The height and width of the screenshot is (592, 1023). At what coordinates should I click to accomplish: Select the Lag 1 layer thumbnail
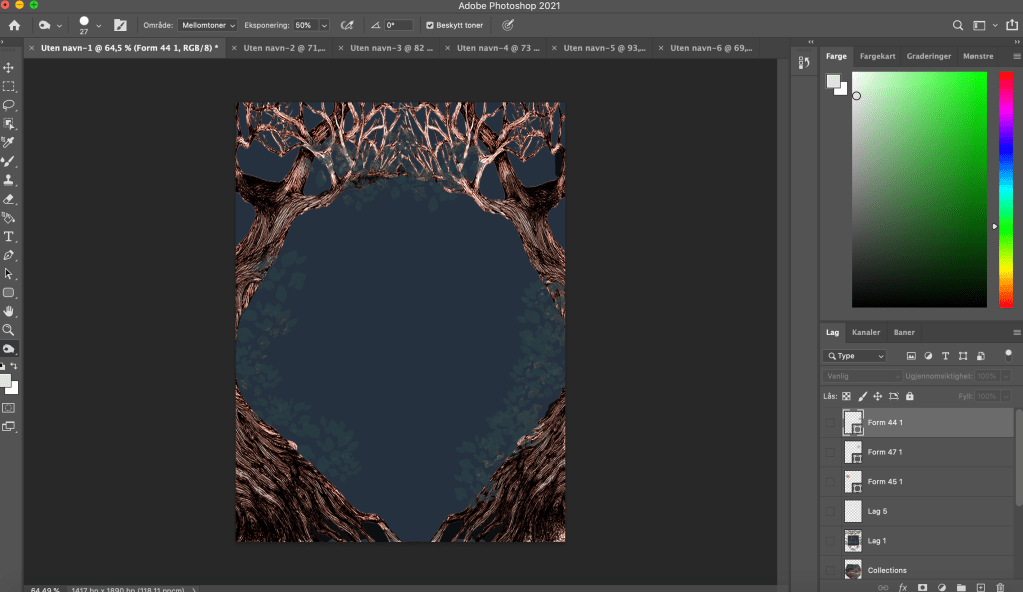(853, 541)
